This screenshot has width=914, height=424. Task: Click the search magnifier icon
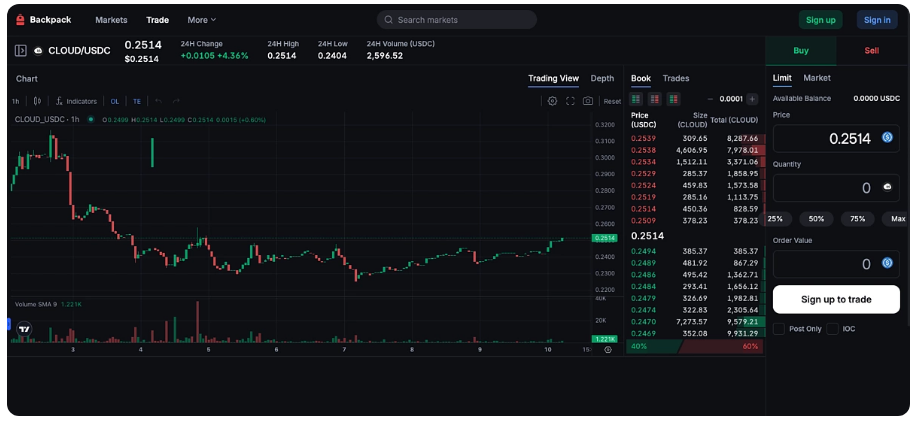(x=389, y=20)
